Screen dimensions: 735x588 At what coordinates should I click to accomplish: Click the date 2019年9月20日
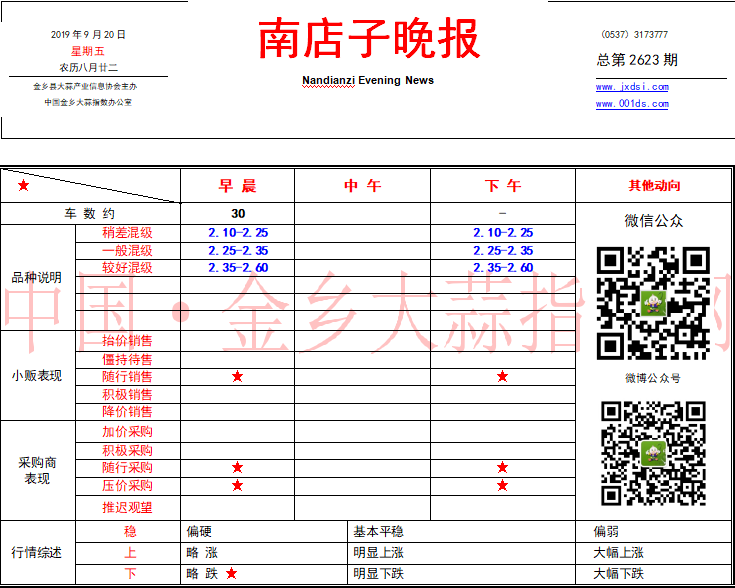click(x=88, y=34)
